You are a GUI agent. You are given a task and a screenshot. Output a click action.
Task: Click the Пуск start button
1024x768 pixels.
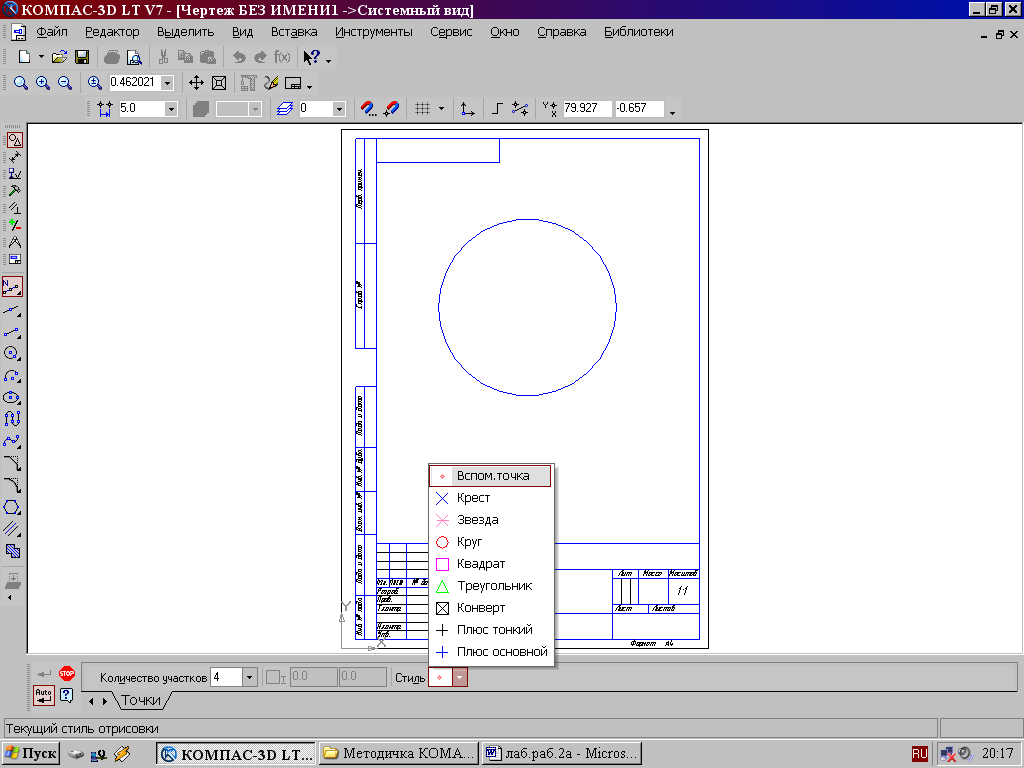coord(31,754)
